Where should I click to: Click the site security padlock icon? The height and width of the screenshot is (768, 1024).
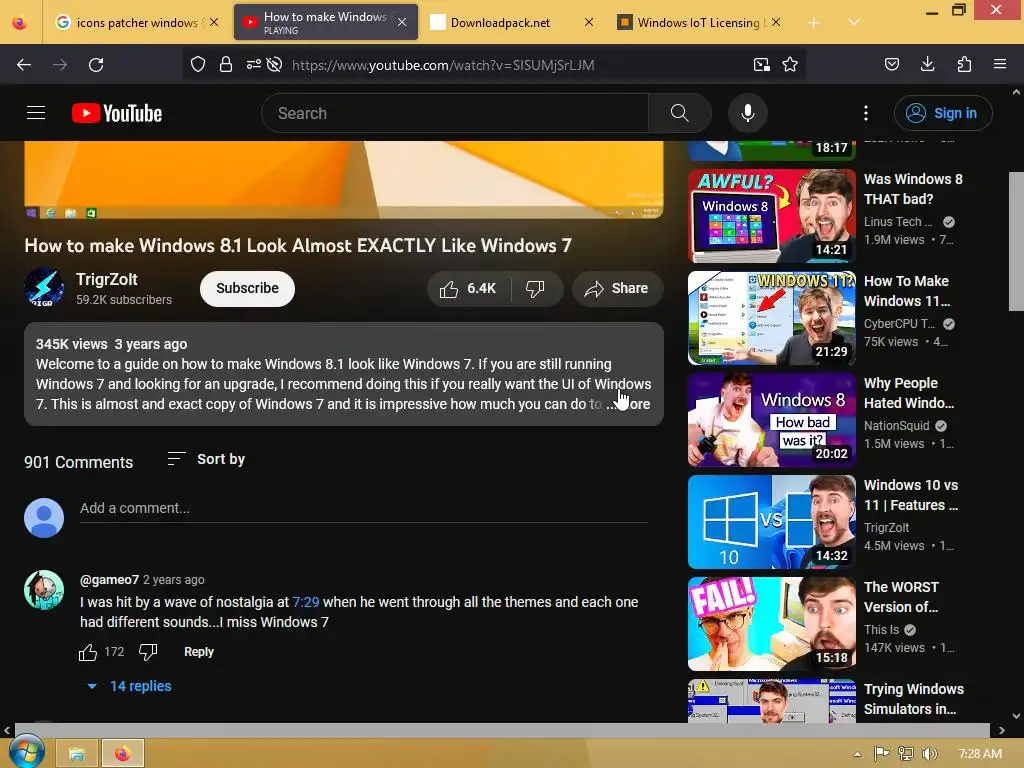[226, 64]
